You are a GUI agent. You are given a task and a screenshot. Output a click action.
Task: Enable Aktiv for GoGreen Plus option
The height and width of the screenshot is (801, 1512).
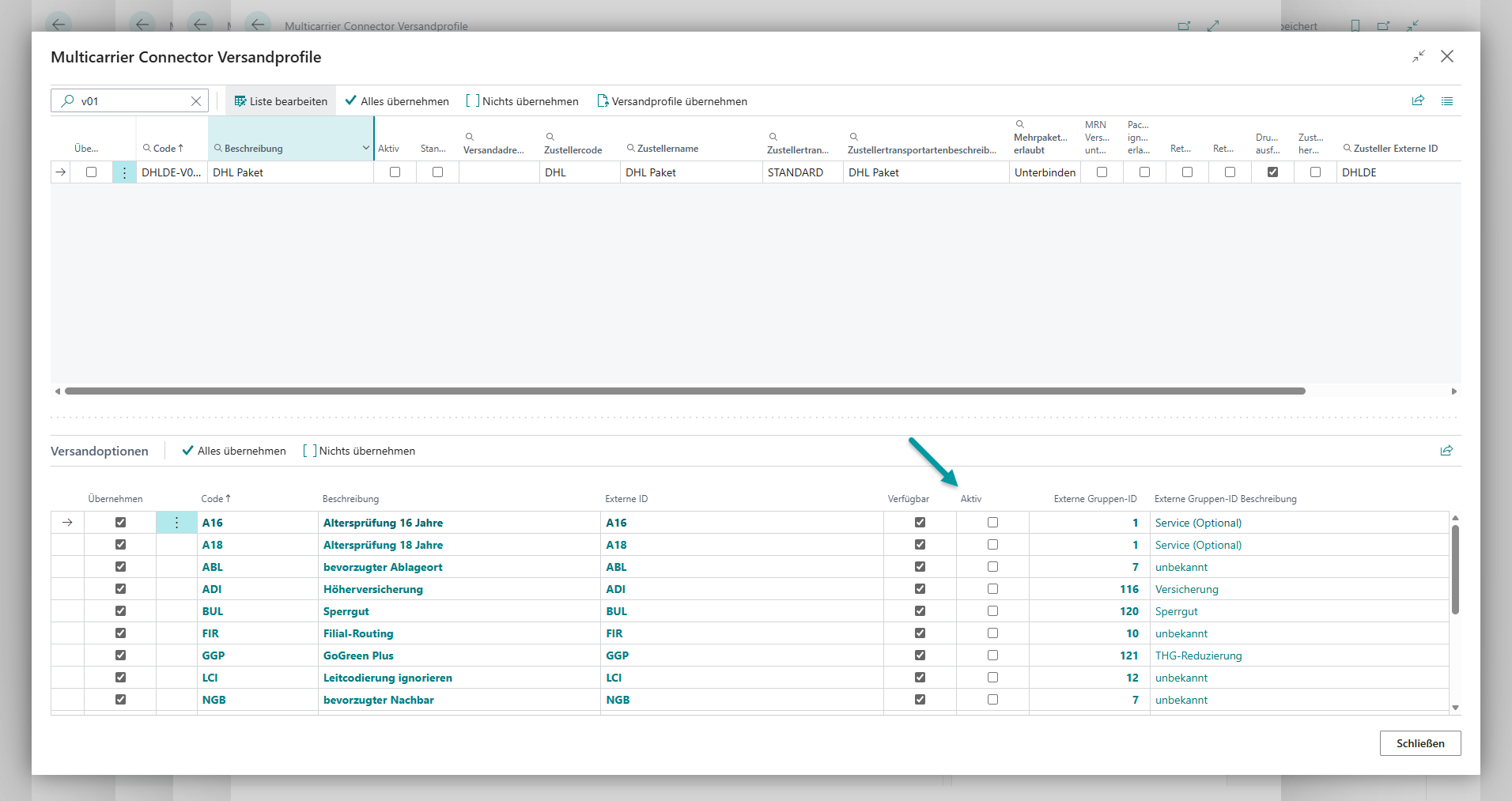(992, 656)
